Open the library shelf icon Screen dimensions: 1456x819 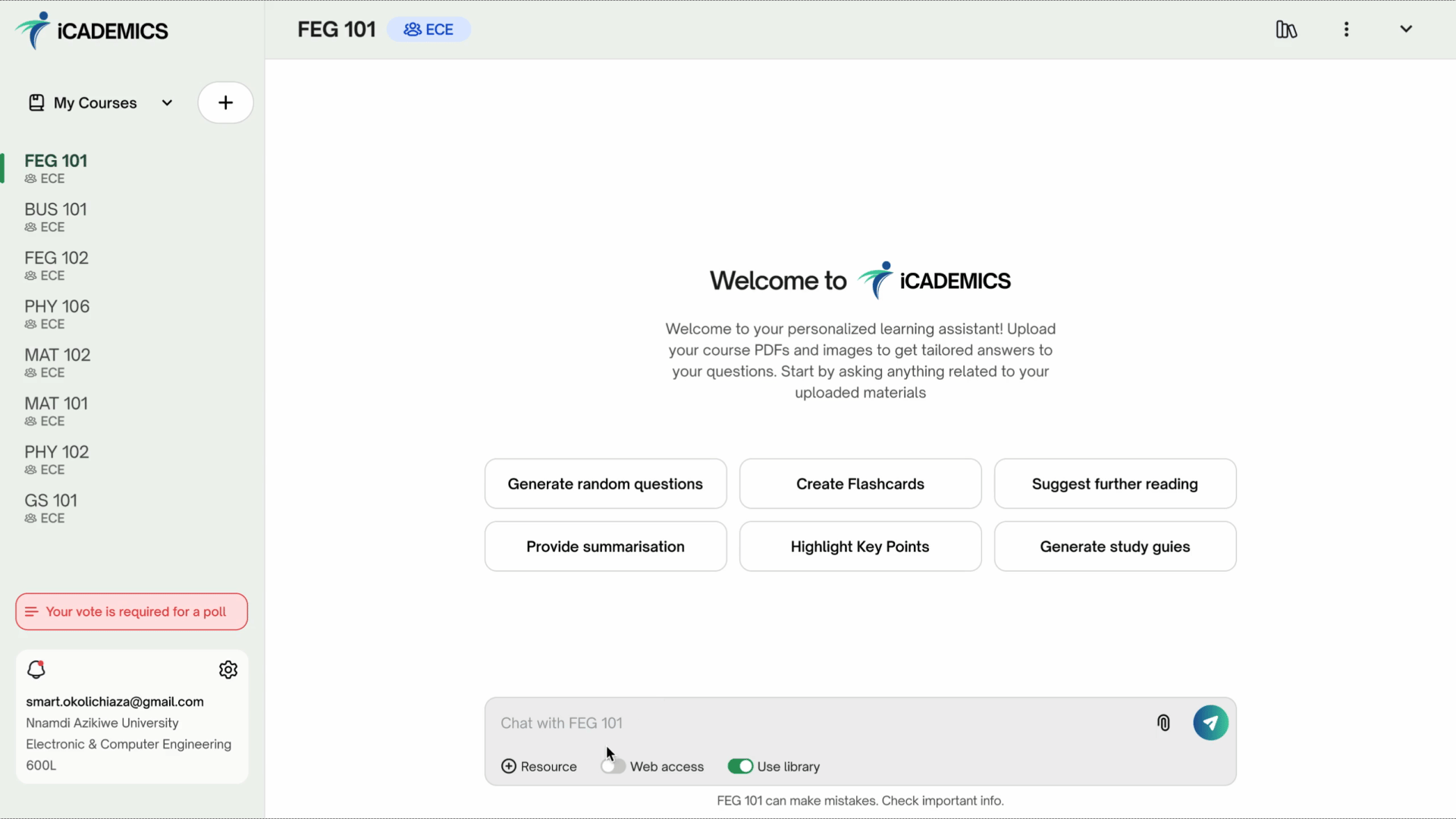point(1288,29)
